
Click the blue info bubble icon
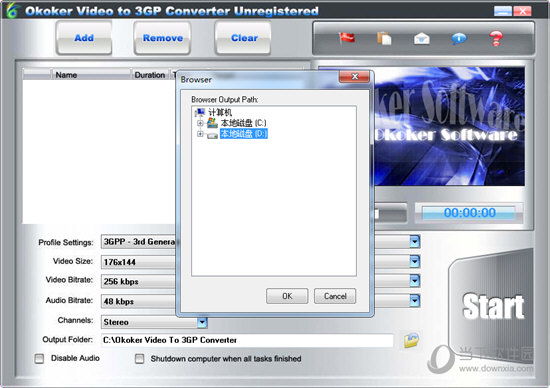[459, 38]
